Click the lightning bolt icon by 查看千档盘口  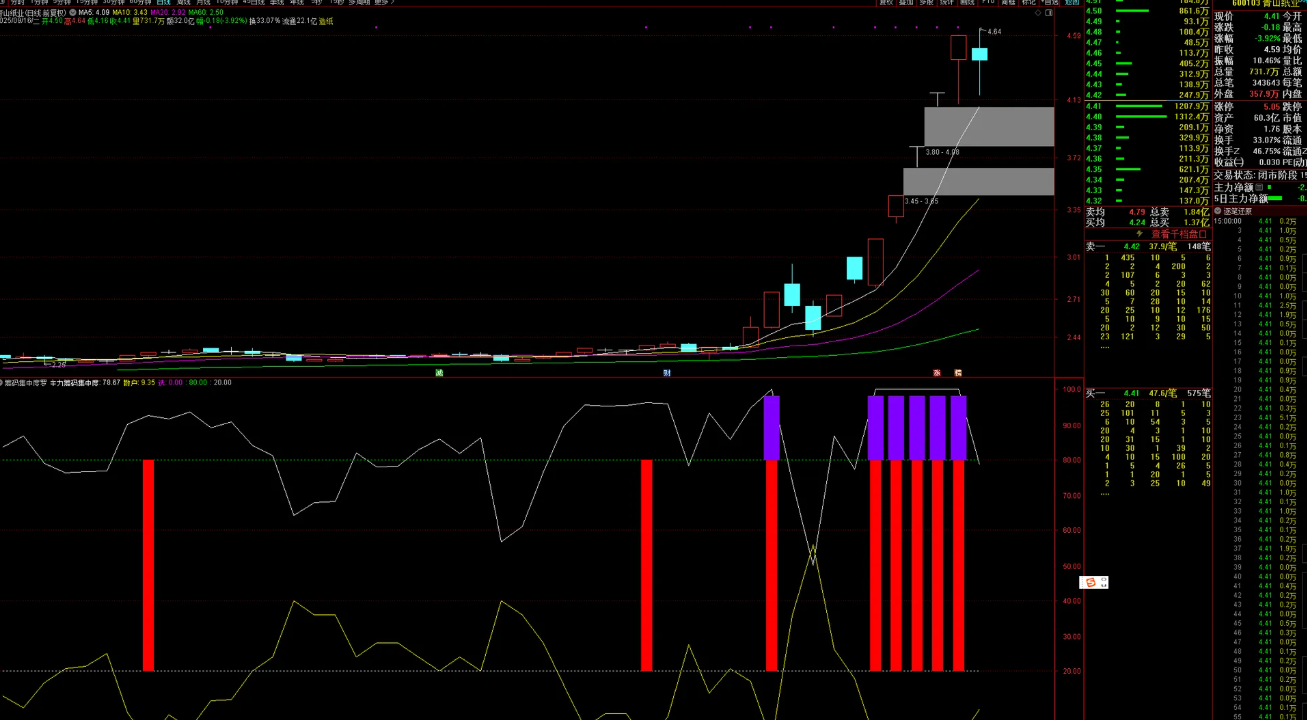[x=1138, y=234]
